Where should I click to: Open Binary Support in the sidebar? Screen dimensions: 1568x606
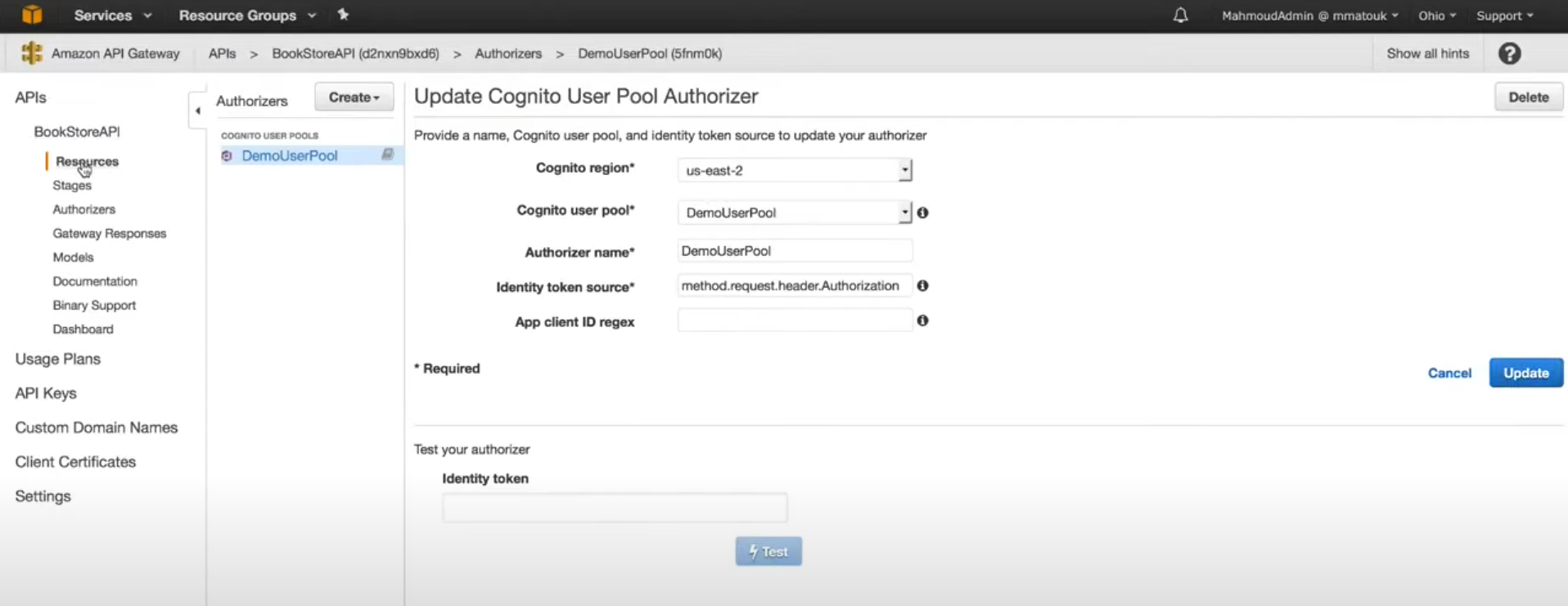point(94,305)
